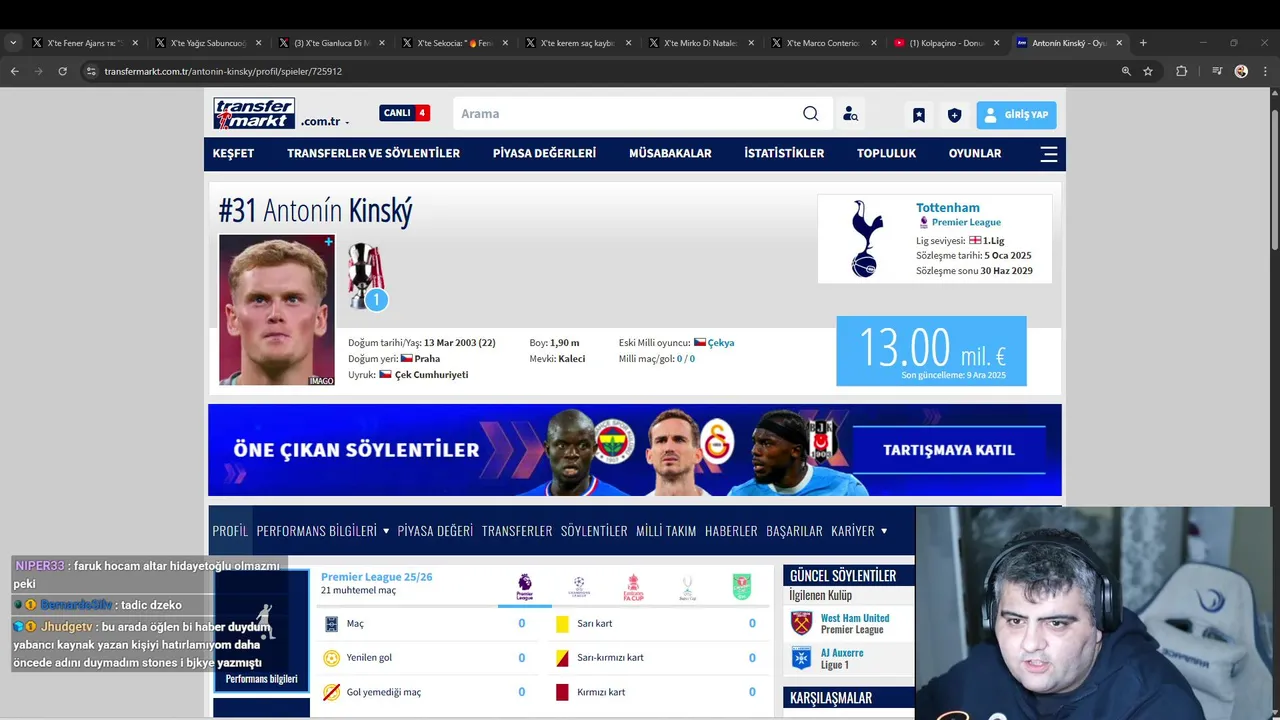1280x720 pixels.
Task: Click the Tottenham club crest
Action: pos(865,239)
